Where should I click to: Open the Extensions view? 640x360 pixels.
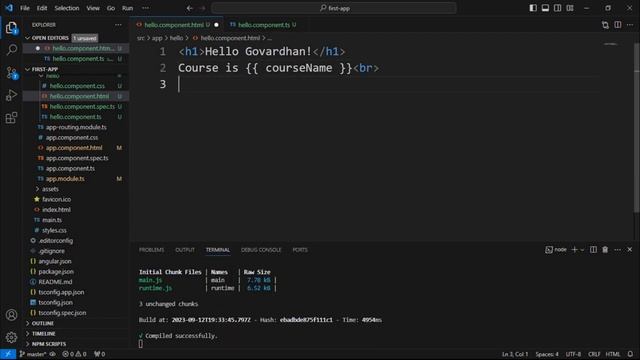tap(11, 118)
